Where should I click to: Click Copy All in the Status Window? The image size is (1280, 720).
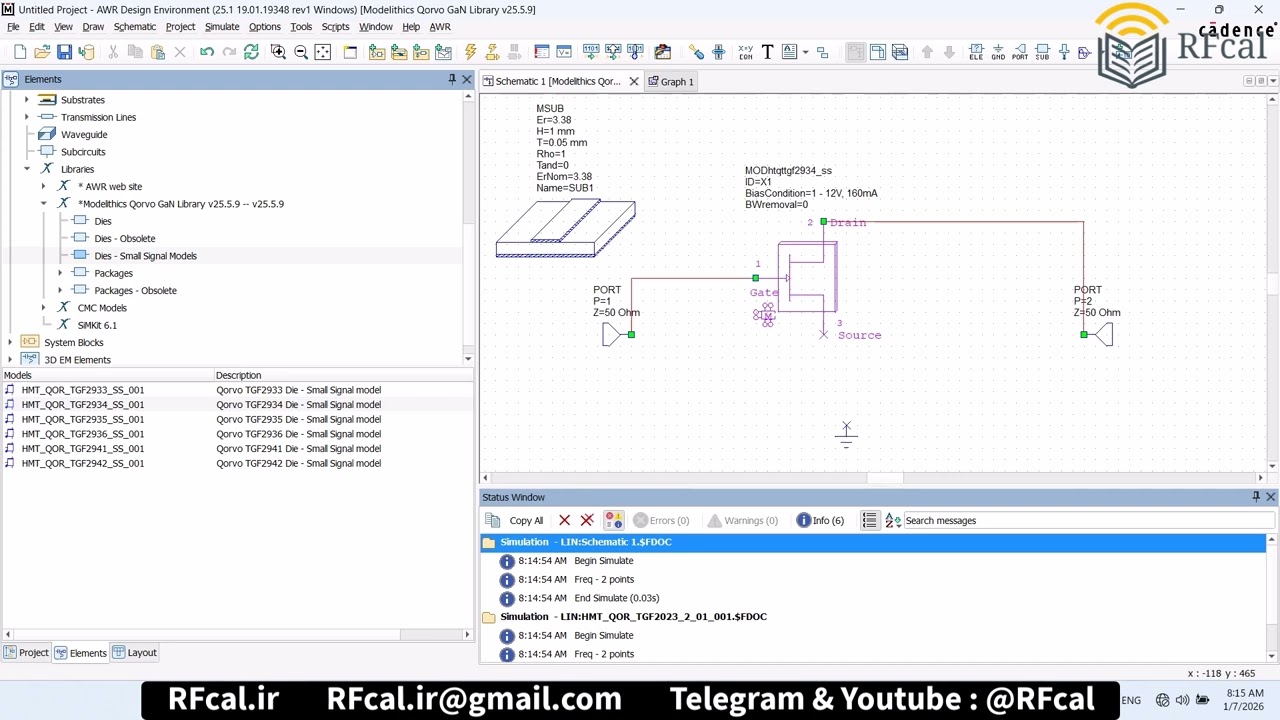coord(516,520)
